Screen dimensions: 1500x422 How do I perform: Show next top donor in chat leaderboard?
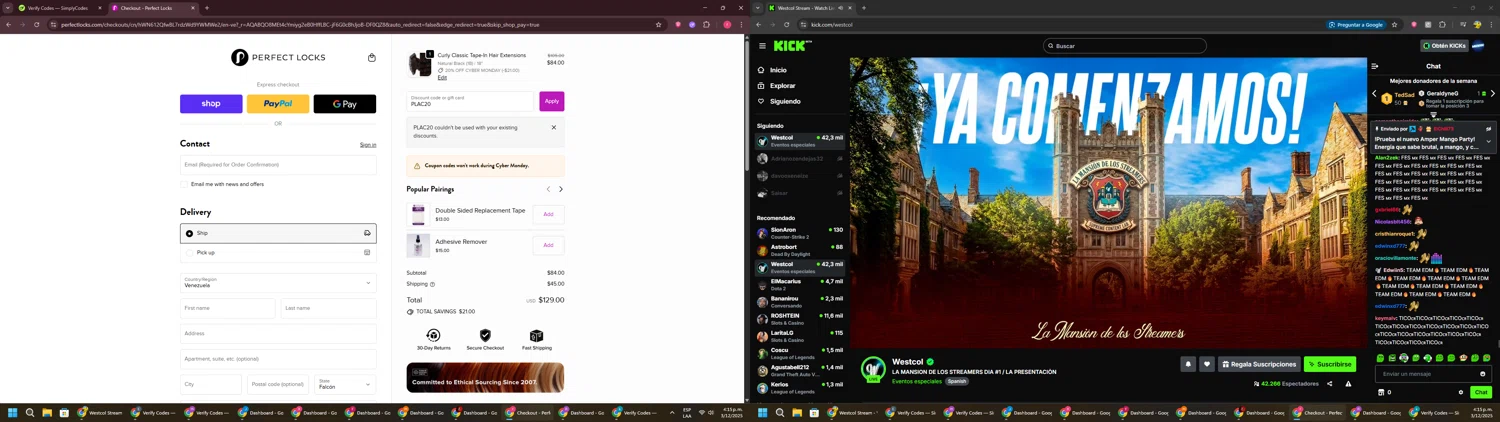coord(1492,94)
